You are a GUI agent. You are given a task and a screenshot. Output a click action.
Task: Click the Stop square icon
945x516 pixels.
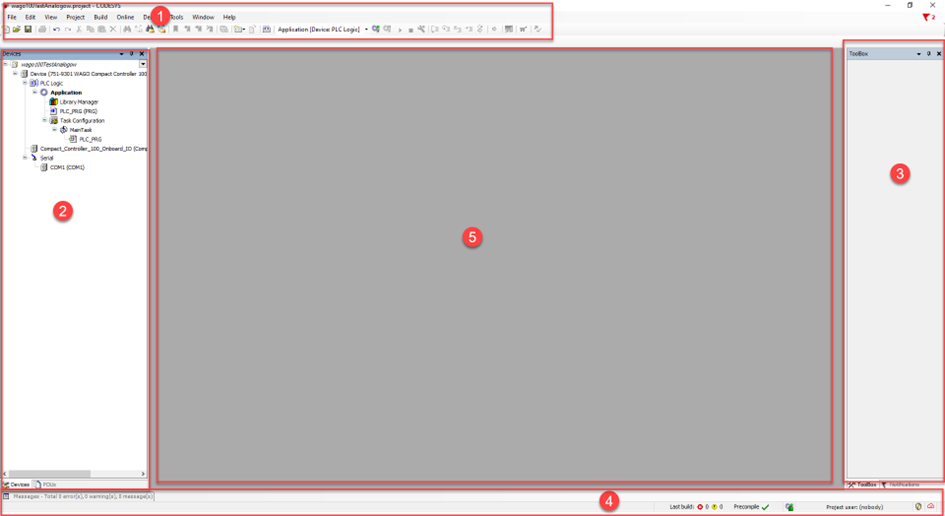pos(410,30)
